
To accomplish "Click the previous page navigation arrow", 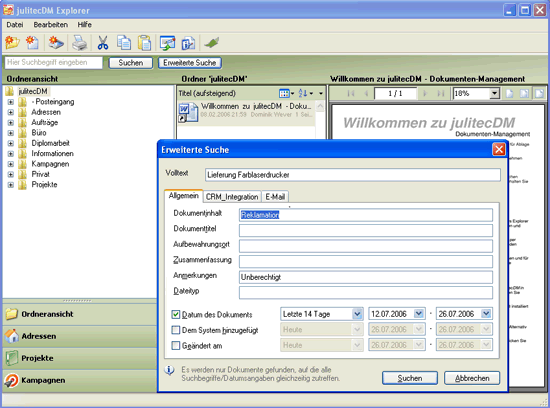I will [366, 93].
